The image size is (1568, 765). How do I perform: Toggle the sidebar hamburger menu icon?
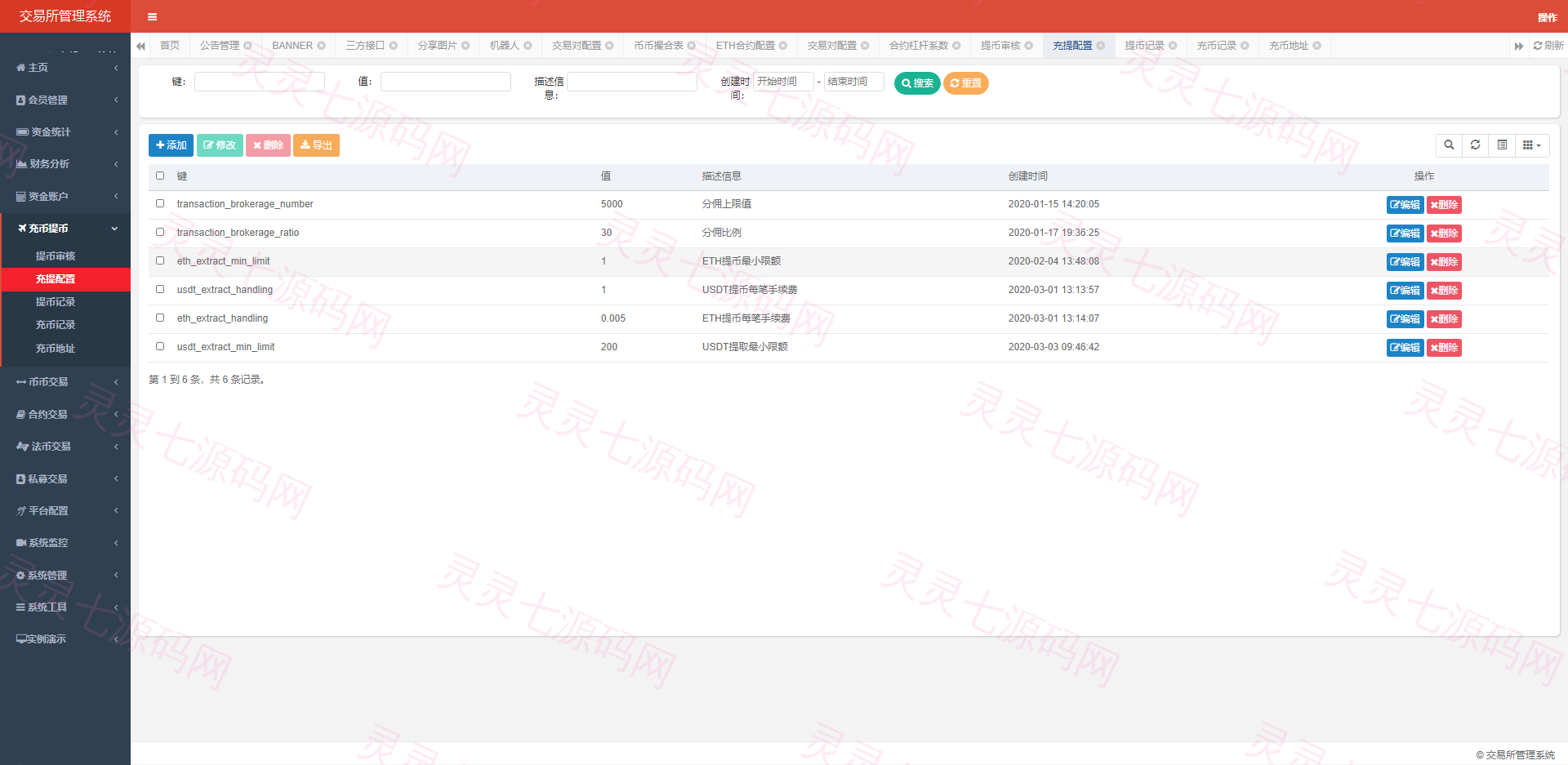click(152, 16)
